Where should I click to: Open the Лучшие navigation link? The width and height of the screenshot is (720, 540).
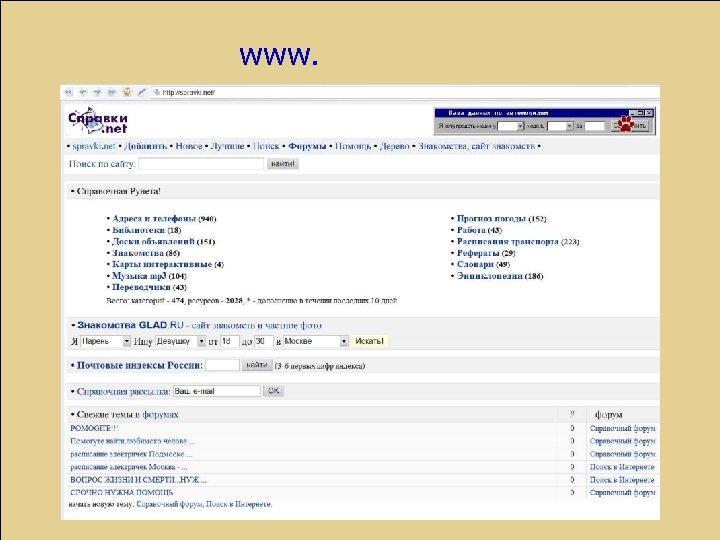(227, 146)
